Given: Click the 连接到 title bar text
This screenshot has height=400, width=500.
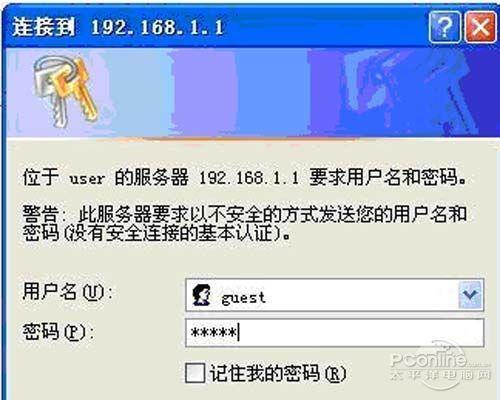Looking at the screenshot, I should 43,27.
